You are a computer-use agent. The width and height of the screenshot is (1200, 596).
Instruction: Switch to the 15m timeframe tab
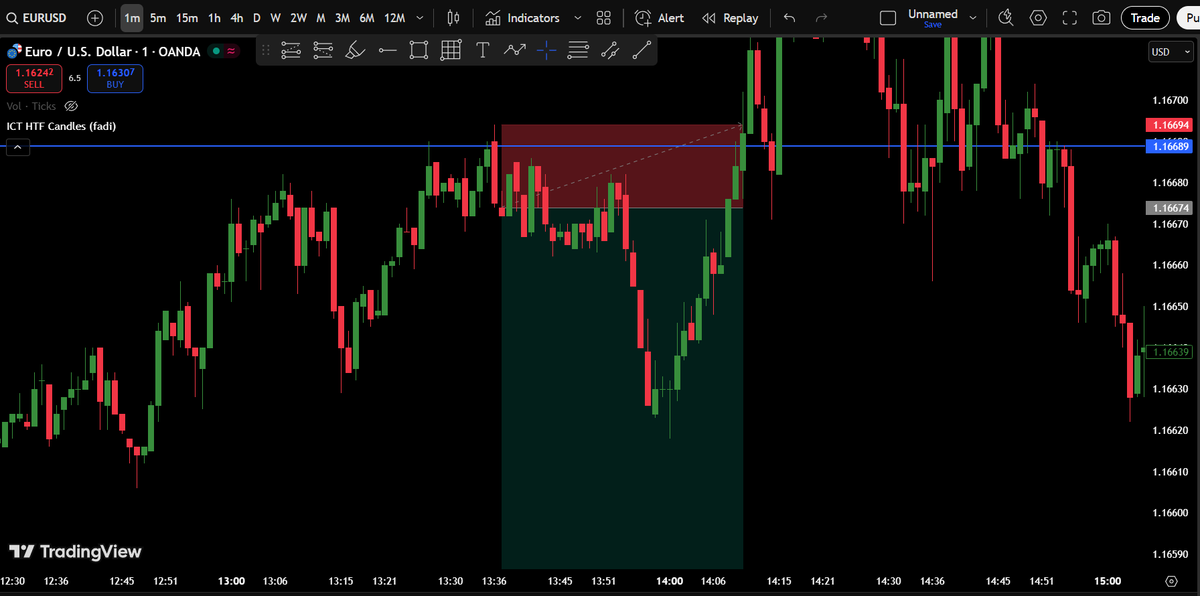(x=186, y=17)
